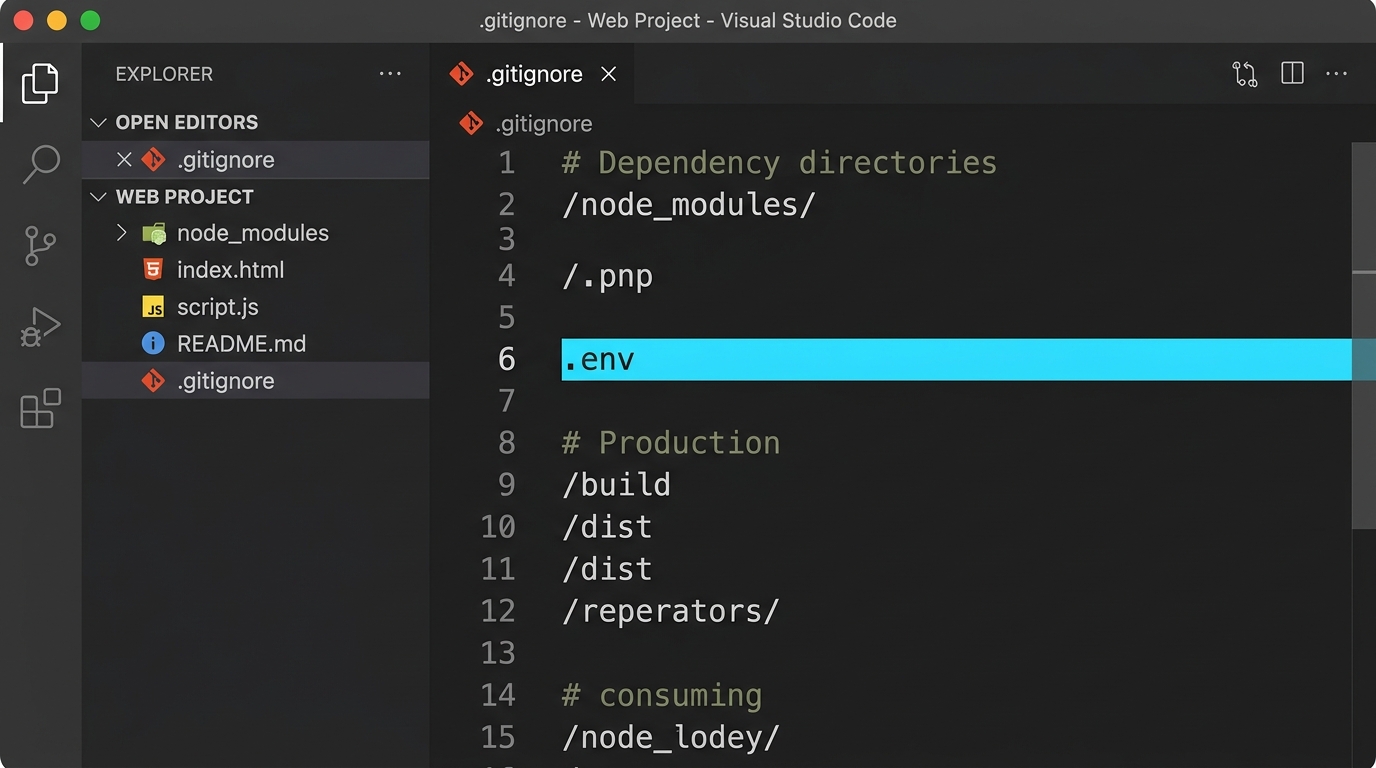Viewport: 1376px width, 768px height.
Task: Split the editor to the right
Action: point(1292,74)
